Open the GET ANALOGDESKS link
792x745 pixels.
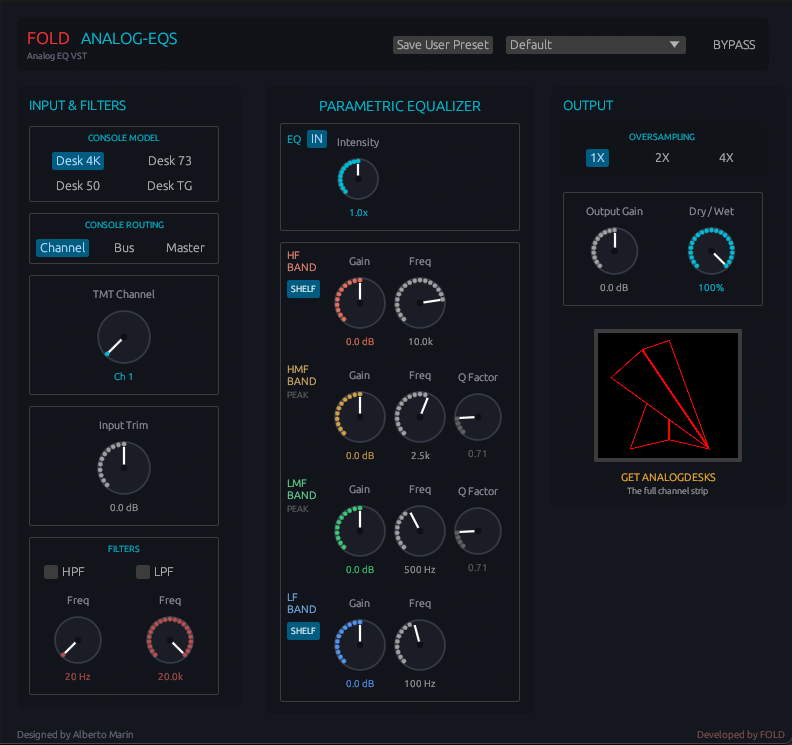[668, 477]
